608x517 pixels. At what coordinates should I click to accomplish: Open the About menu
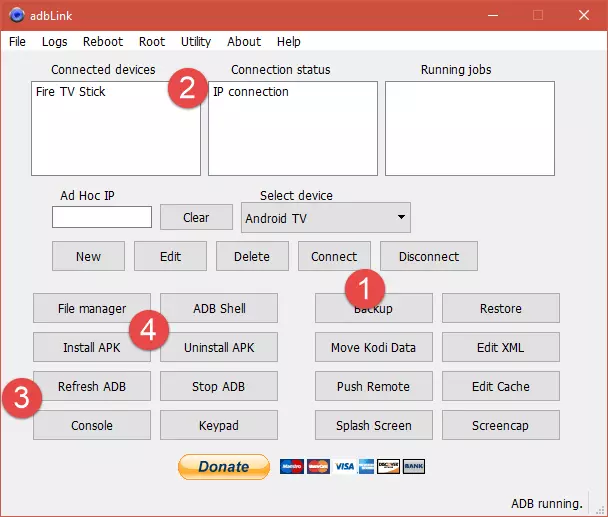pyautogui.click(x=244, y=41)
